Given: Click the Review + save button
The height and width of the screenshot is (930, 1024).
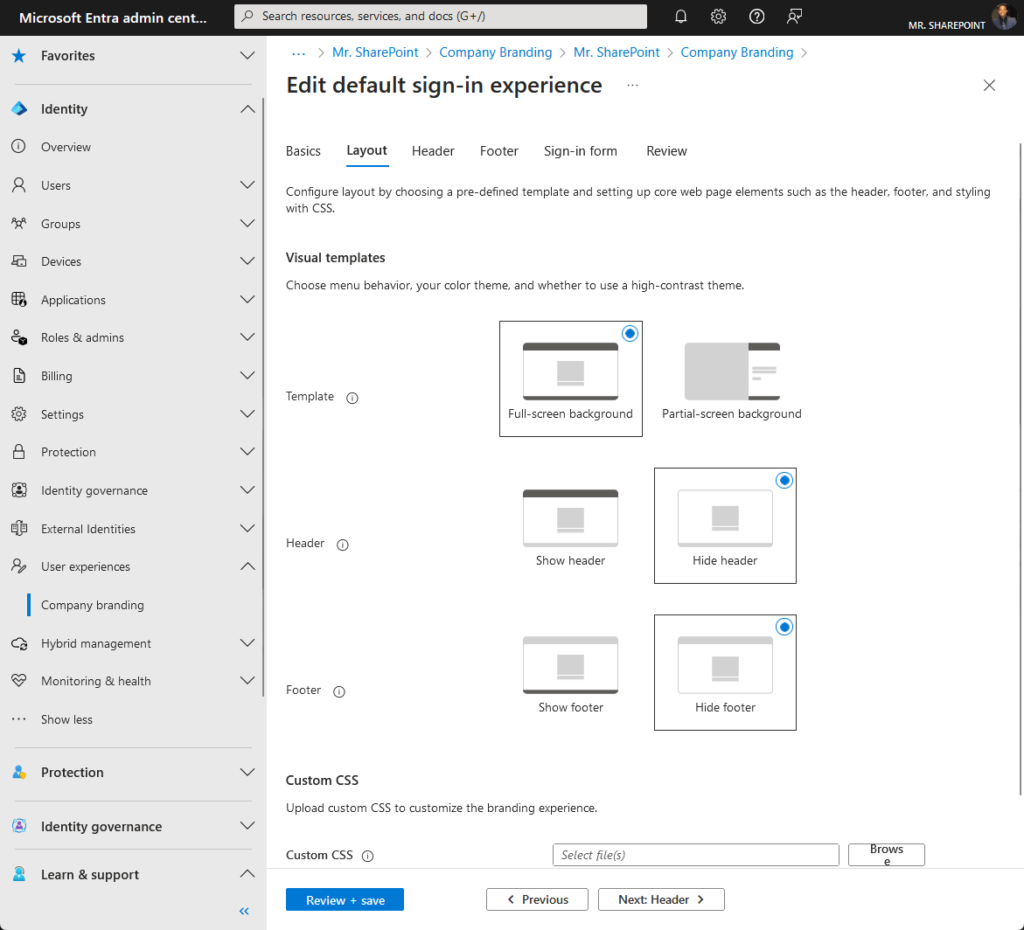Looking at the screenshot, I should point(345,900).
